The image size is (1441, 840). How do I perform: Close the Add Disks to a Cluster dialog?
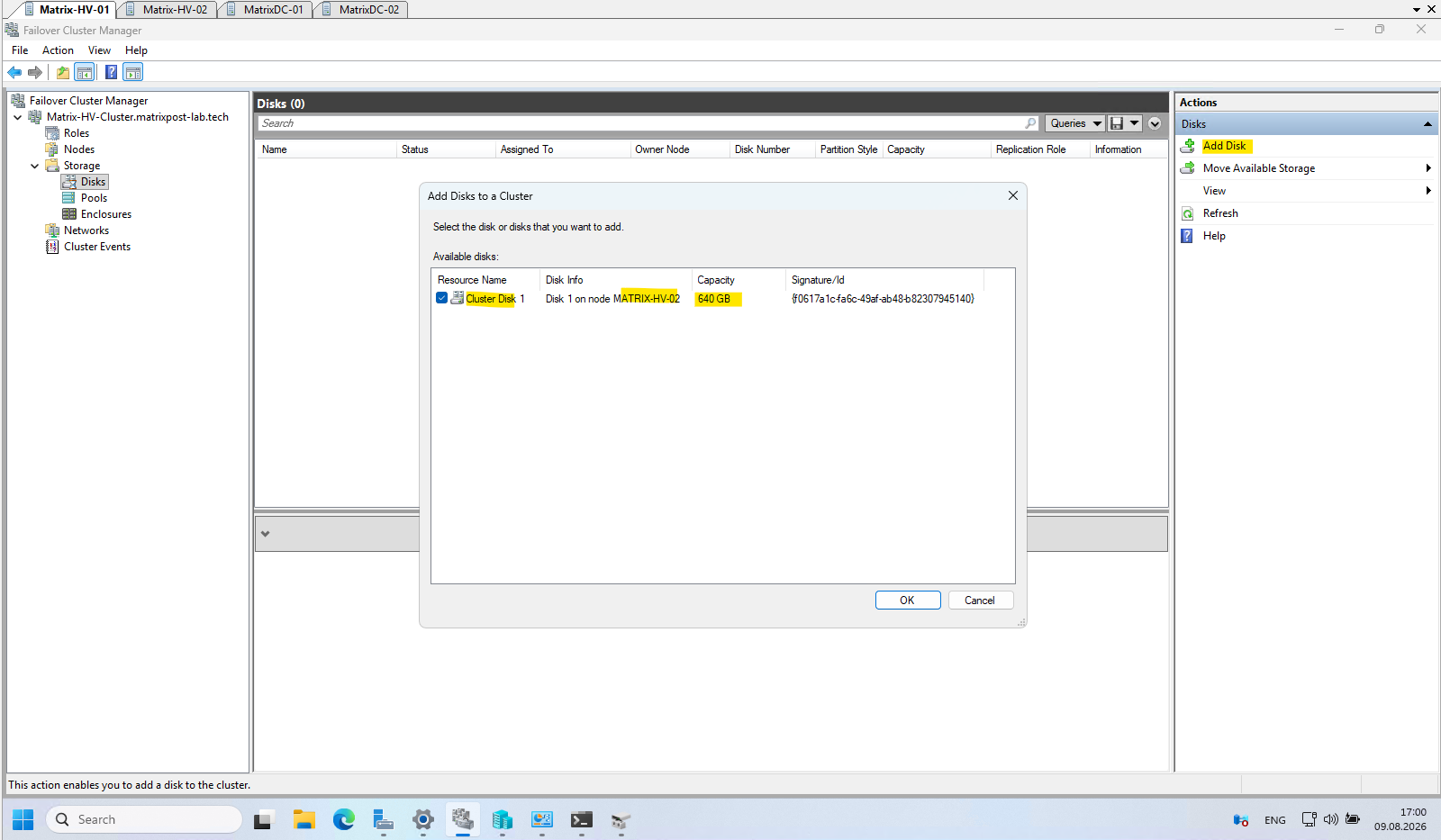1013,195
